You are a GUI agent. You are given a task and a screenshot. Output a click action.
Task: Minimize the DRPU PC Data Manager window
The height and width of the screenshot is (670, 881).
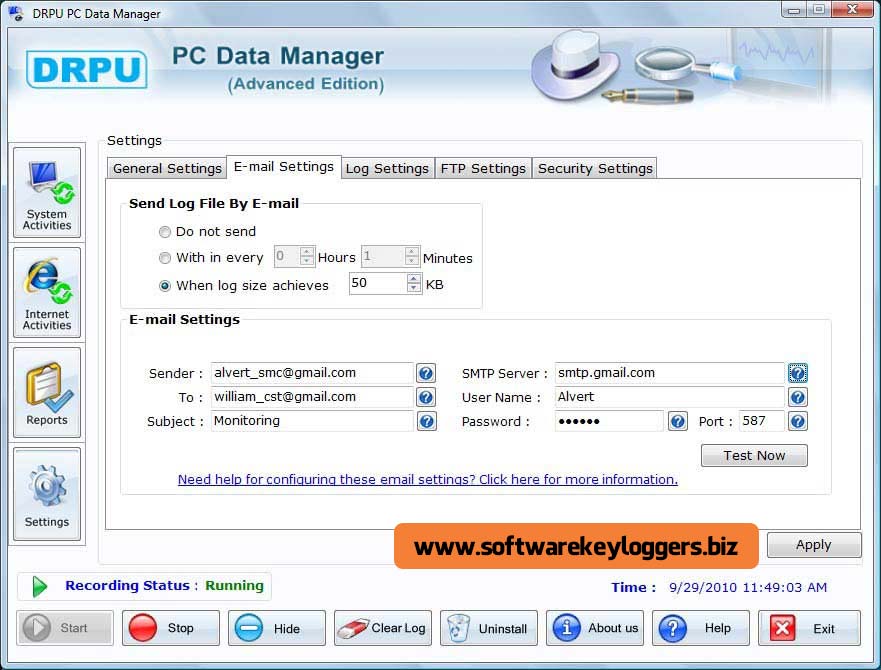click(794, 10)
